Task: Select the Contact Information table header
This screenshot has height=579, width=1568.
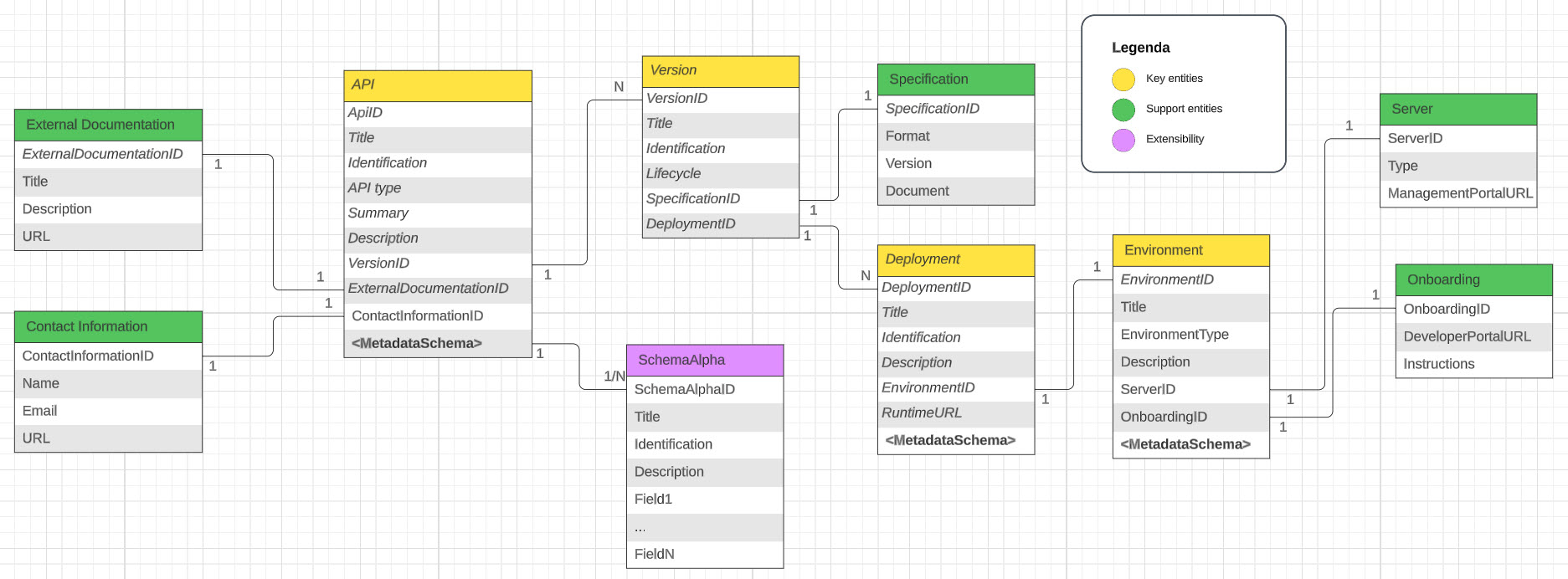Action: [108, 327]
